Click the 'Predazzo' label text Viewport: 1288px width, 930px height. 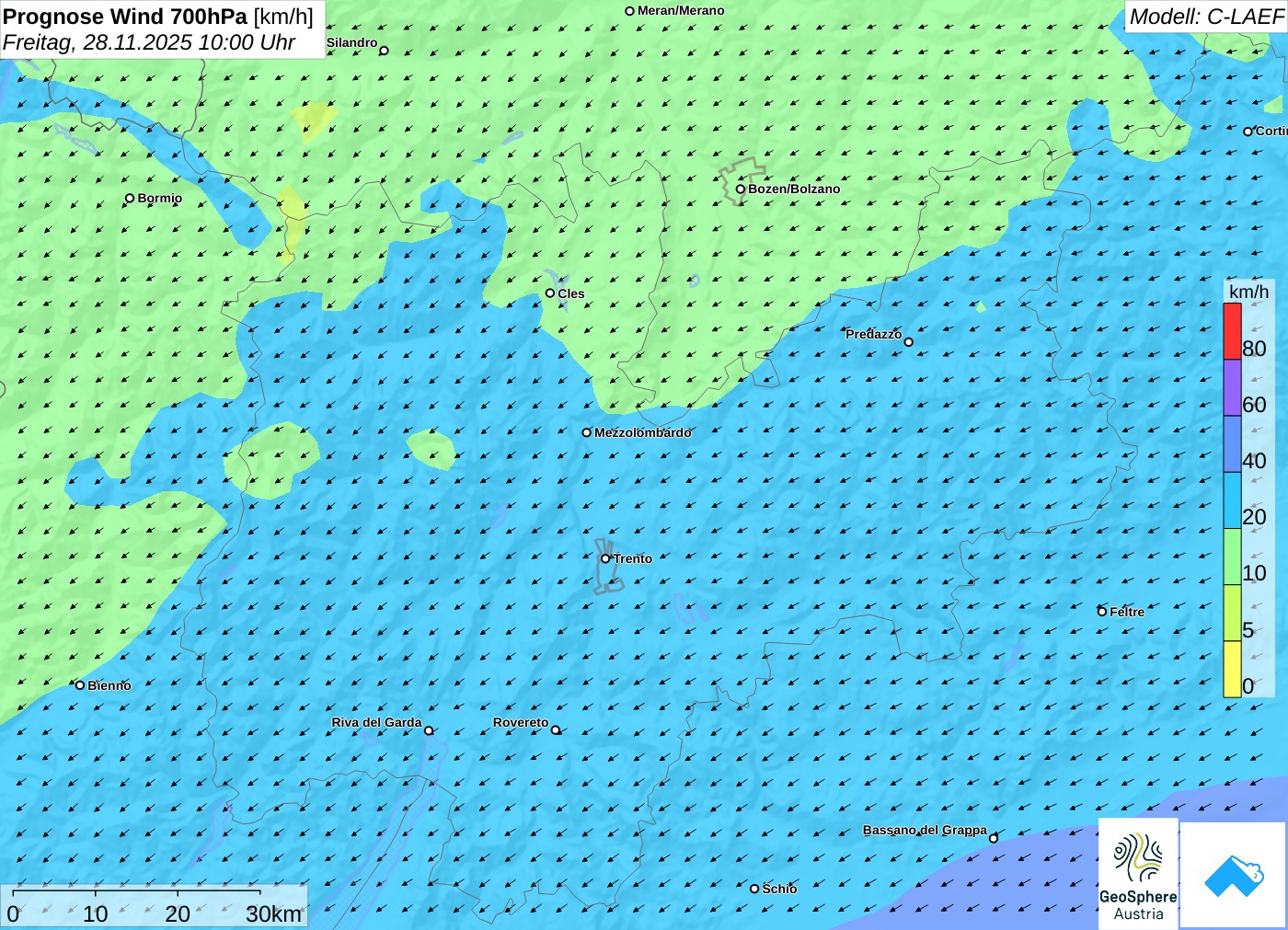coord(874,334)
